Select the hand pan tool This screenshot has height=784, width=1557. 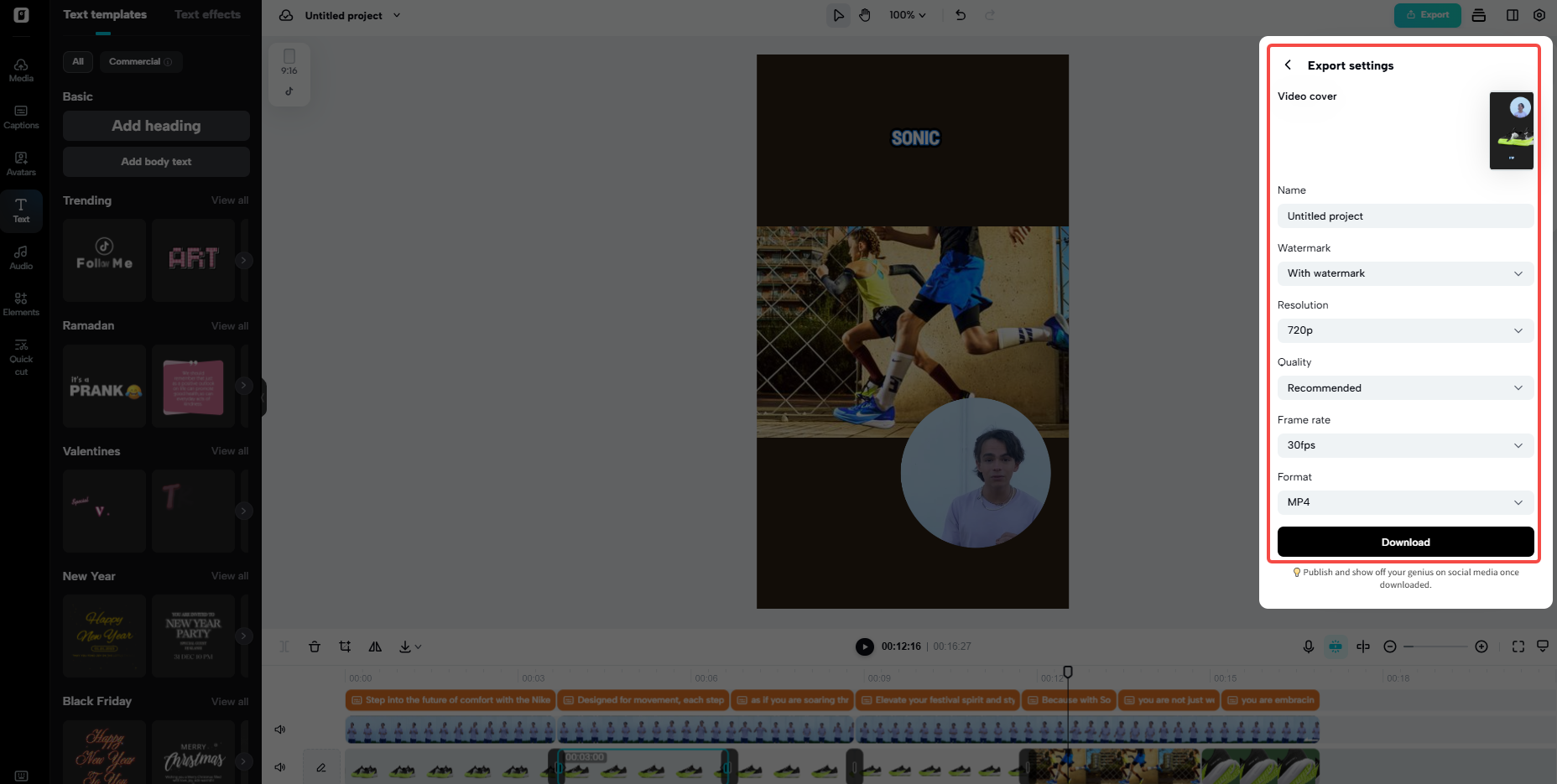point(865,15)
